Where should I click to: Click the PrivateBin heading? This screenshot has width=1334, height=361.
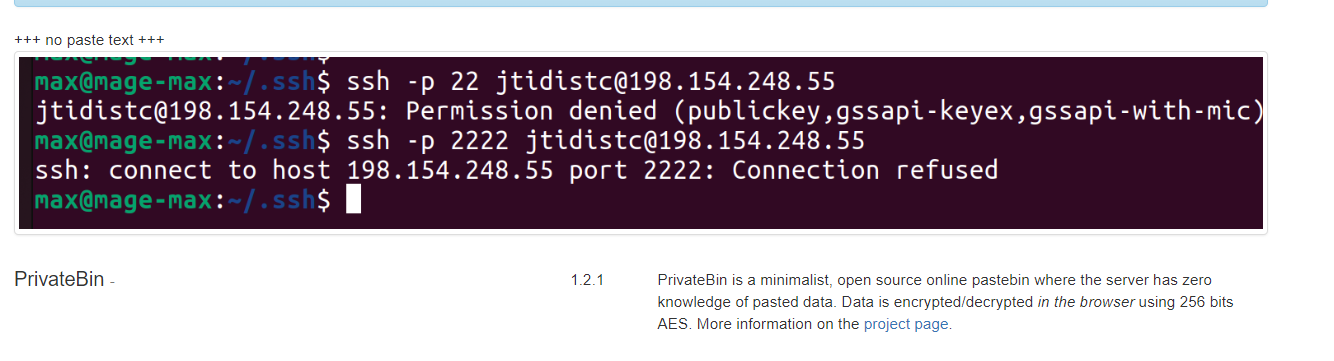tap(59, 280)
